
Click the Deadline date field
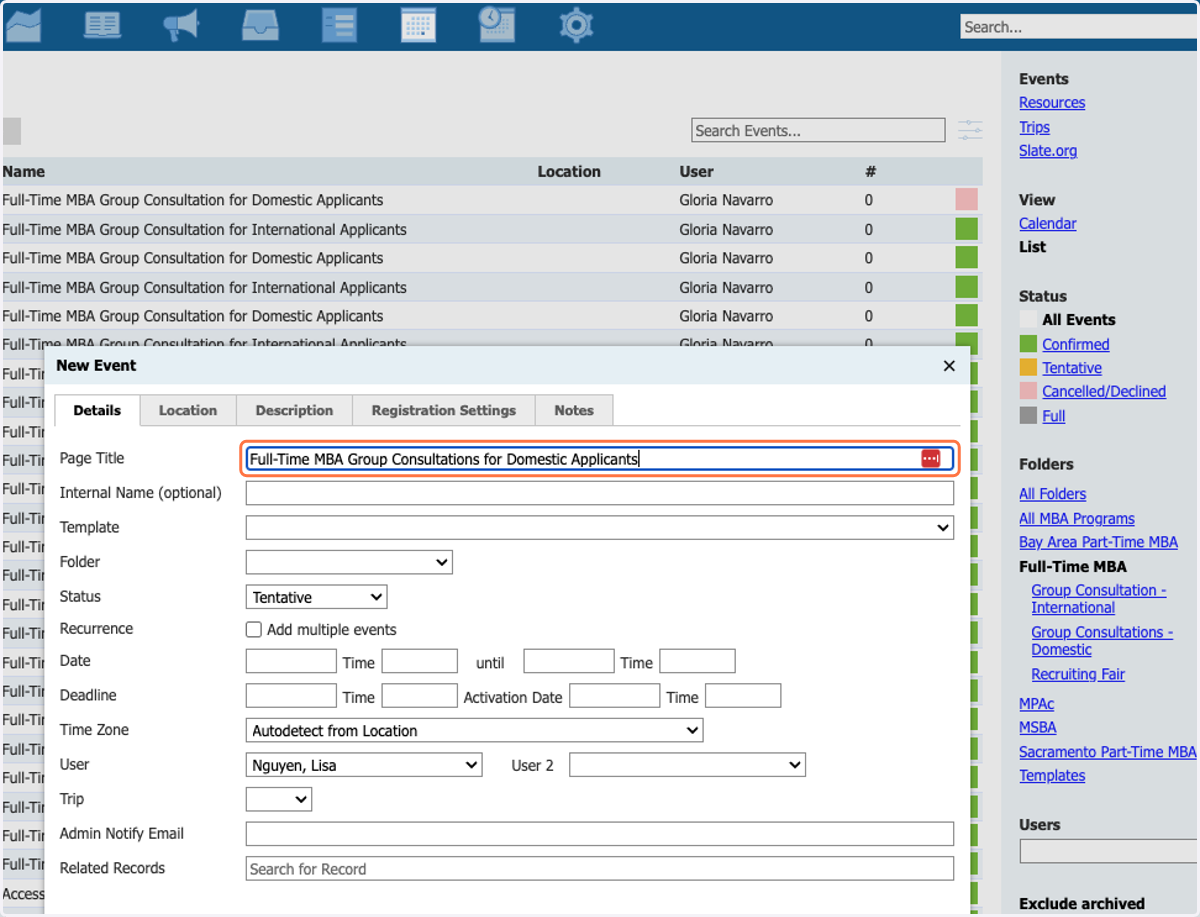point(291,696)
